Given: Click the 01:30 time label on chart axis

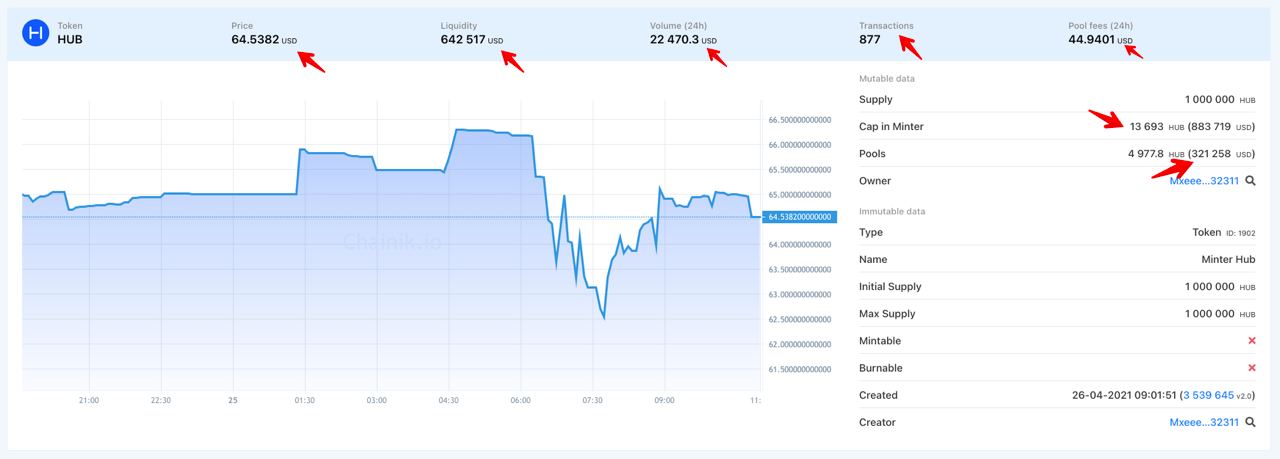Looking at the screenshot, I should pos(304,400).
